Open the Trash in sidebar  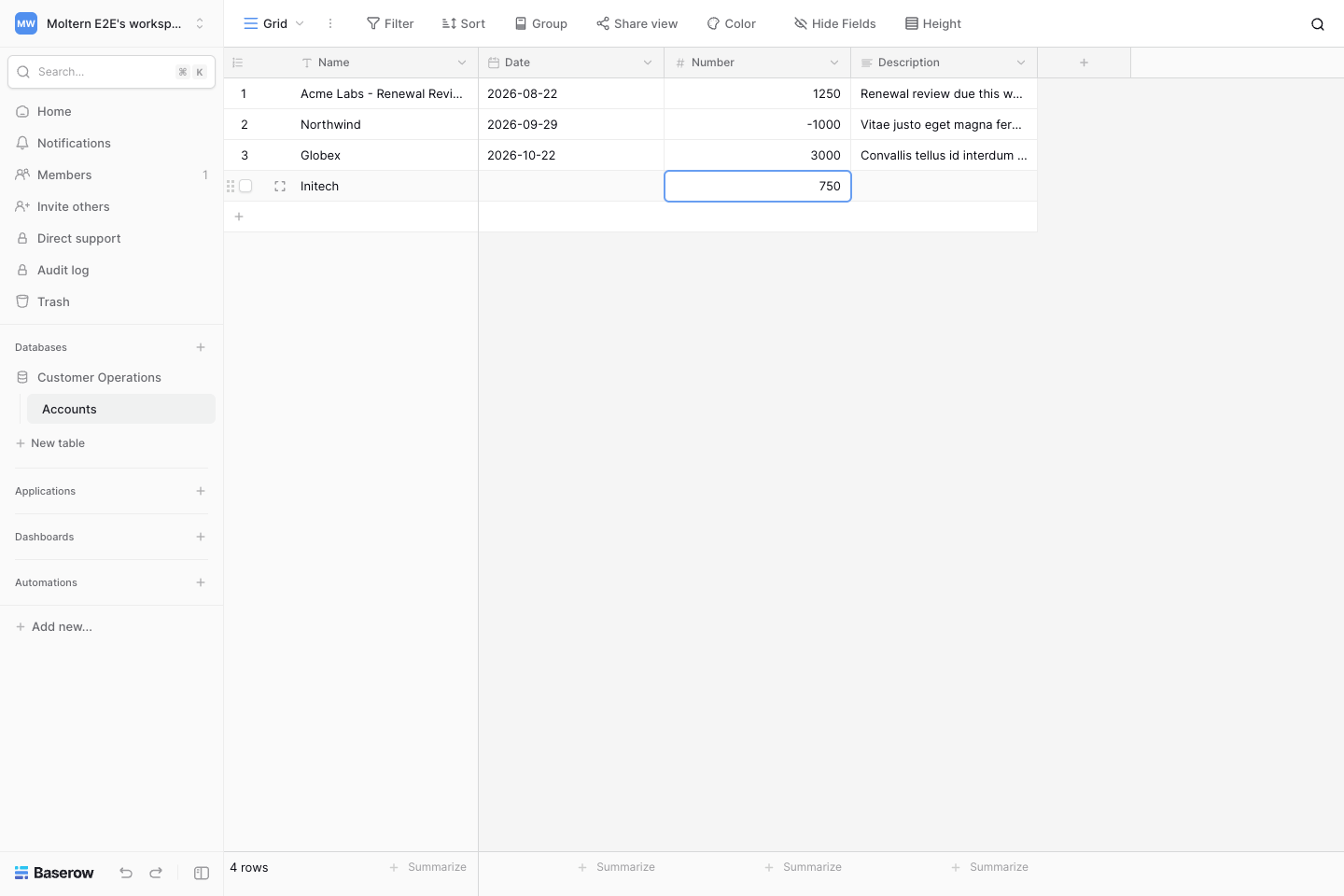(x=111, y=301)
